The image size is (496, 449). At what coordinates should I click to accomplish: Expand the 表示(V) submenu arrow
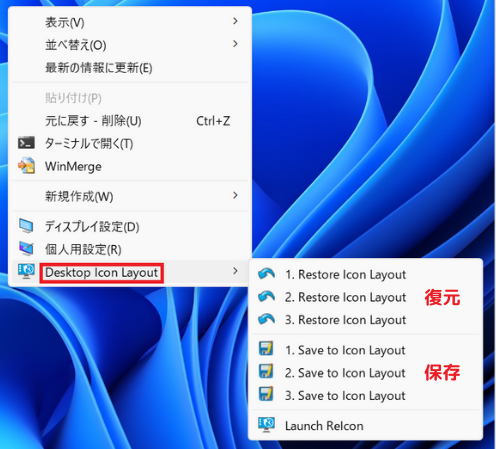coord(235,21)
